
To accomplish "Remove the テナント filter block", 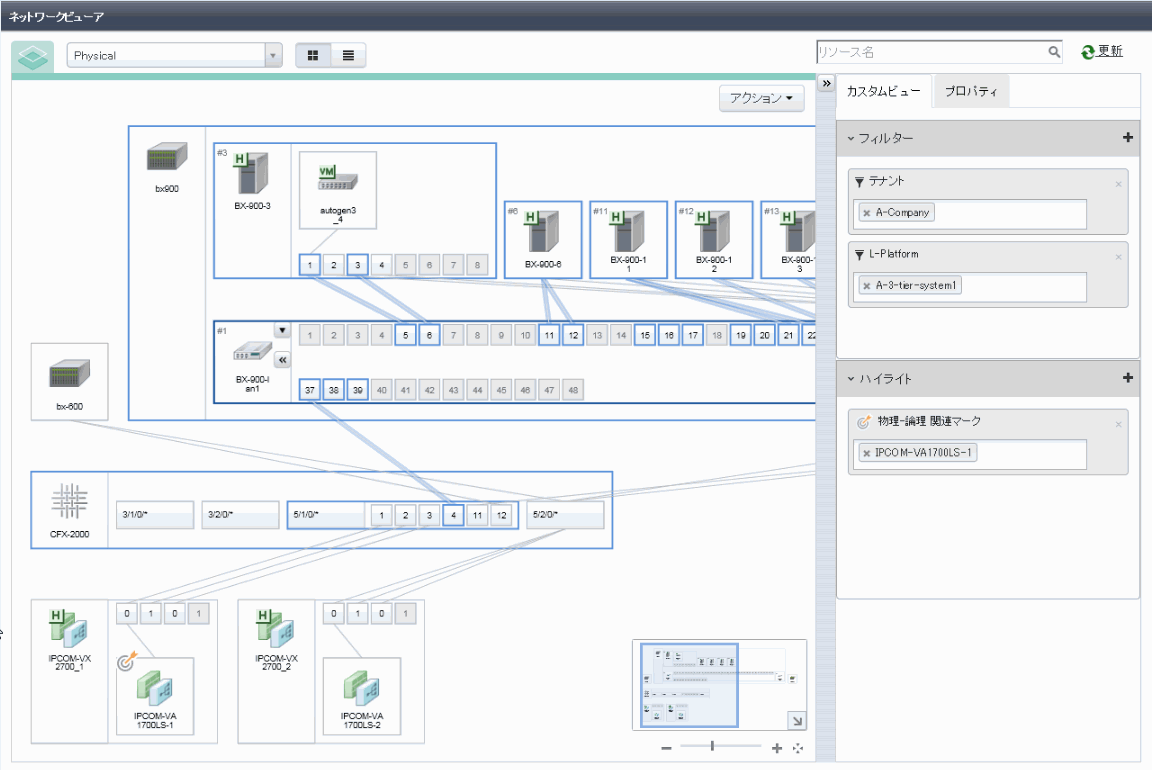I will tap(1118, 184).
